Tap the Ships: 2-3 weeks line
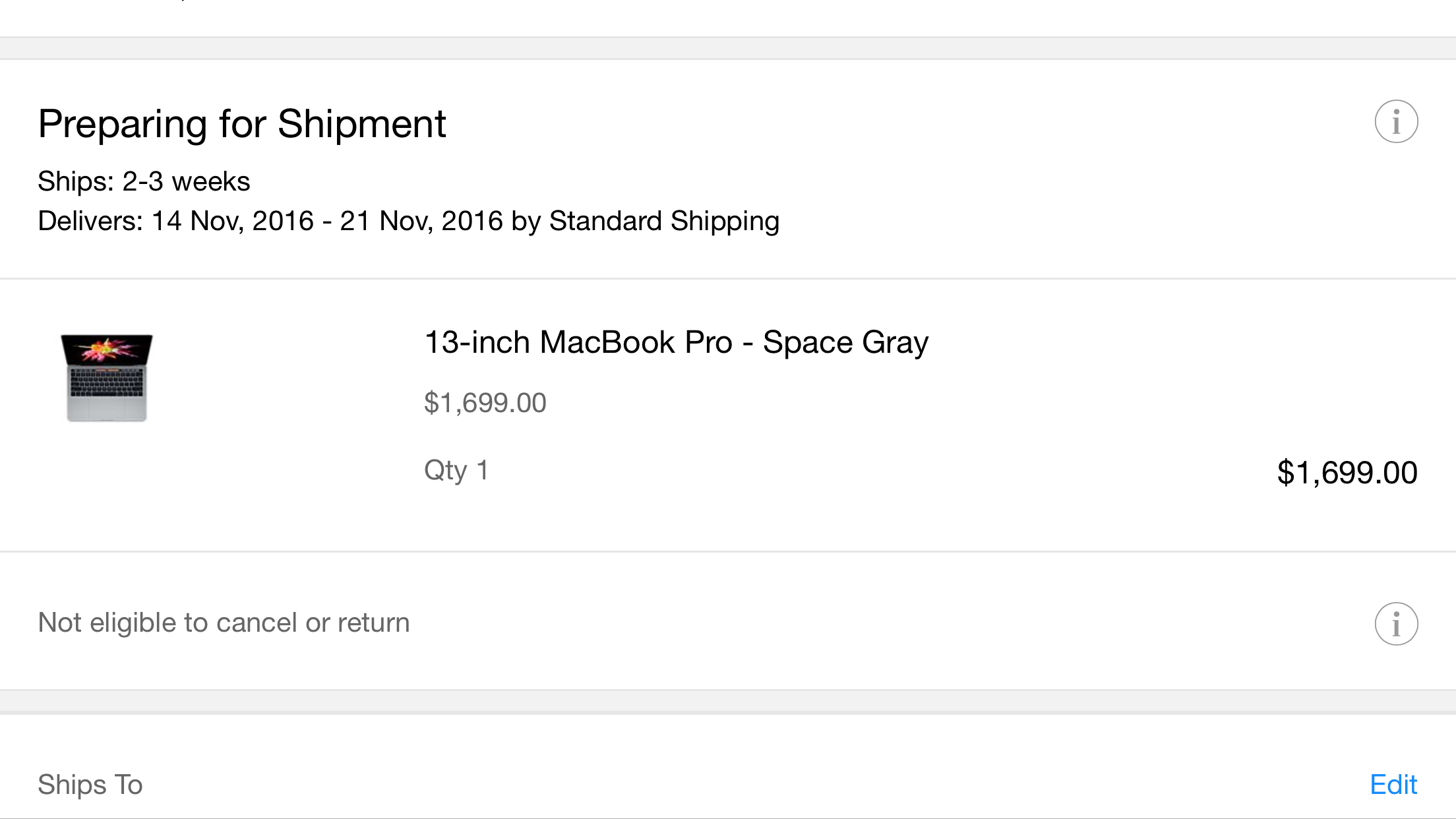1456x819 pixels. [x=144, y=181]
